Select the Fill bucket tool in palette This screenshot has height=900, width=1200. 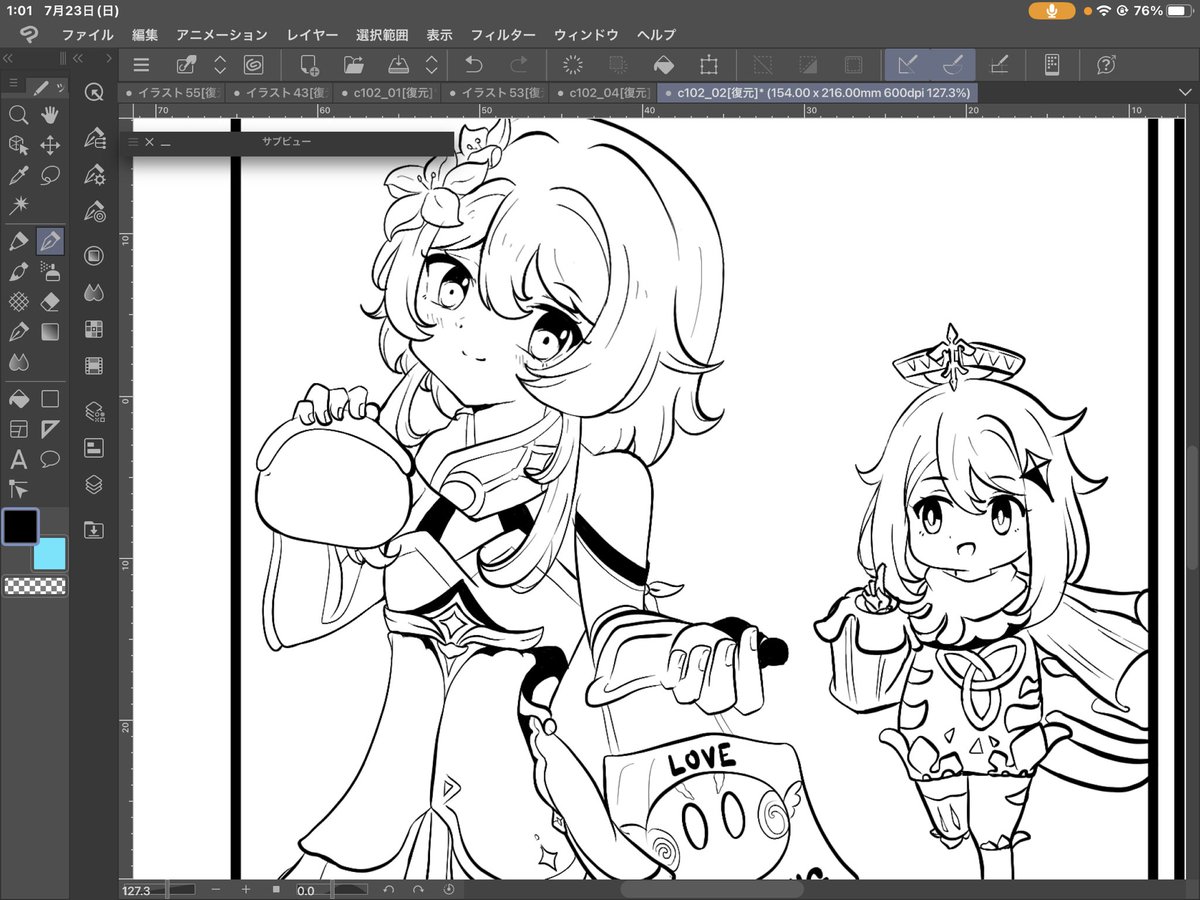pyautogui.click(x=18, y=399)
